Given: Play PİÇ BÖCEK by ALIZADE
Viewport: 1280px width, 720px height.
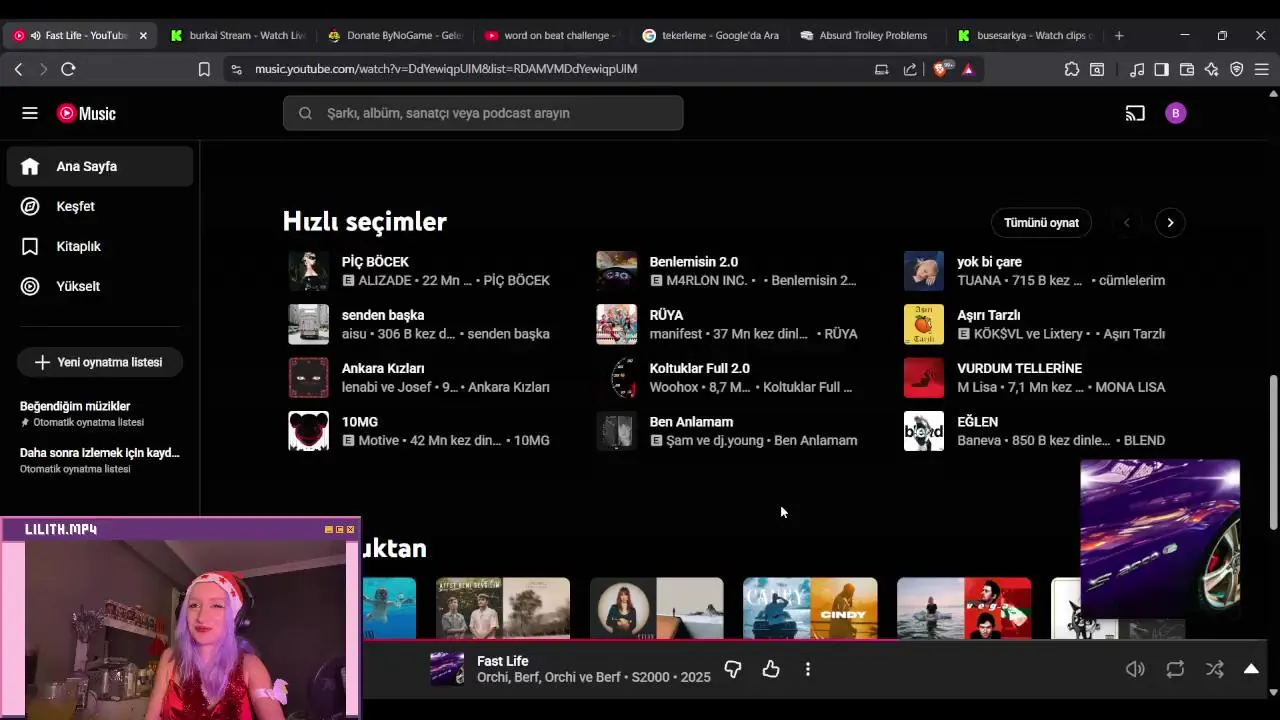Looking at the screenshot, I should tap(309, 271).
